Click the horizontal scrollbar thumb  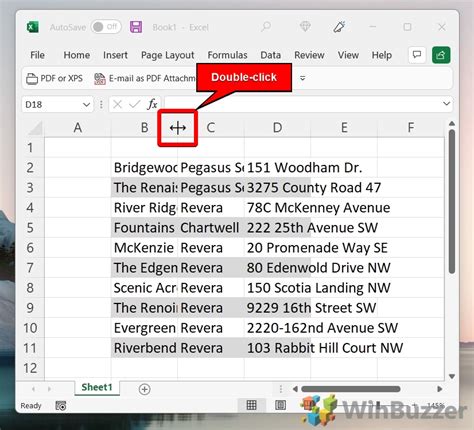(351, 389)
